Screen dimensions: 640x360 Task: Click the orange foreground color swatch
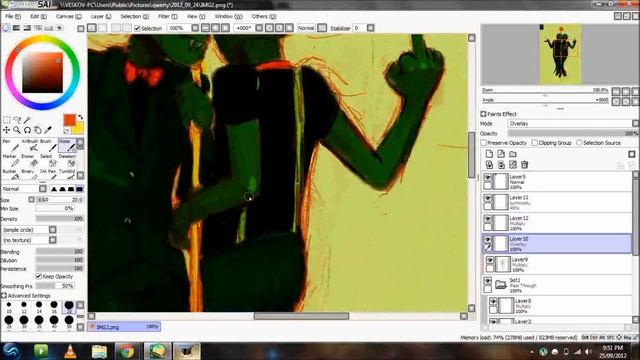coord(69,120)
